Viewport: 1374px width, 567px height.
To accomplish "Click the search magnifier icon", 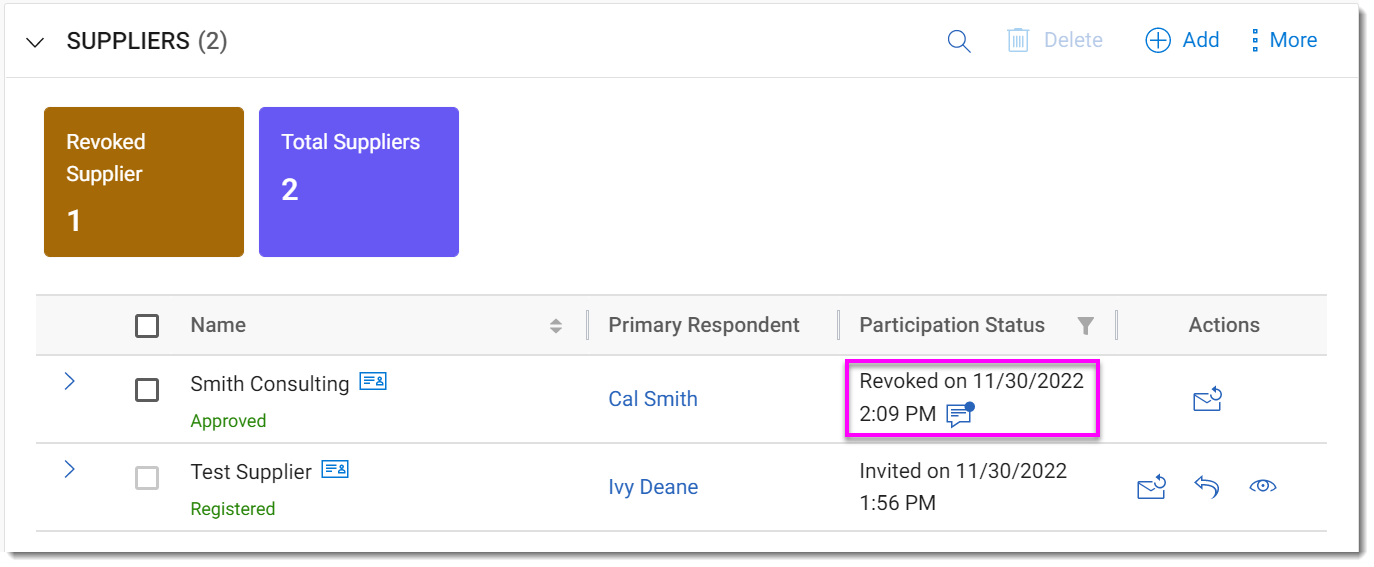I will tap(959, 41).
